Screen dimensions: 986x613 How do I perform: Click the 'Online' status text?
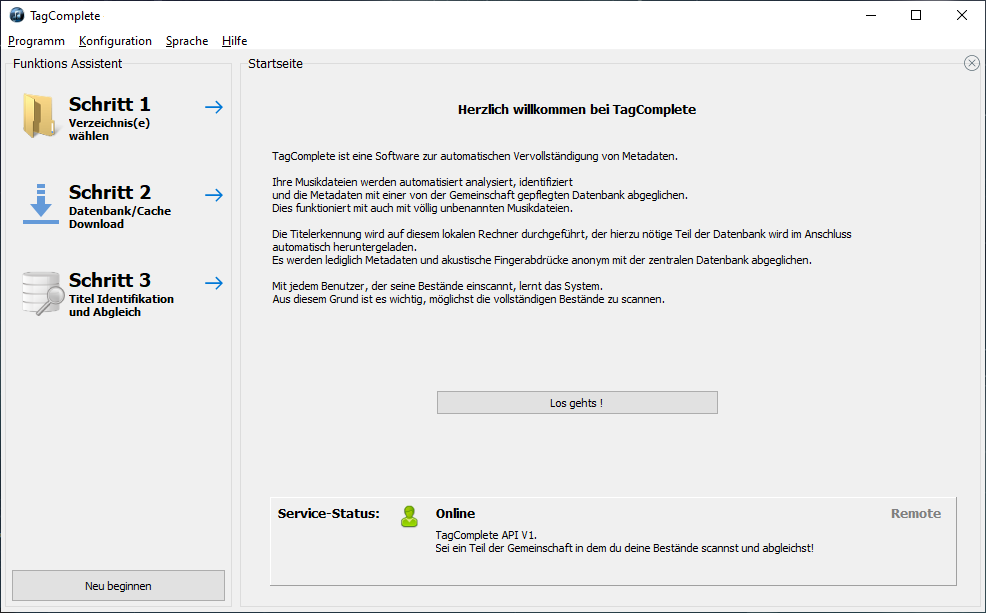(455, 514)
